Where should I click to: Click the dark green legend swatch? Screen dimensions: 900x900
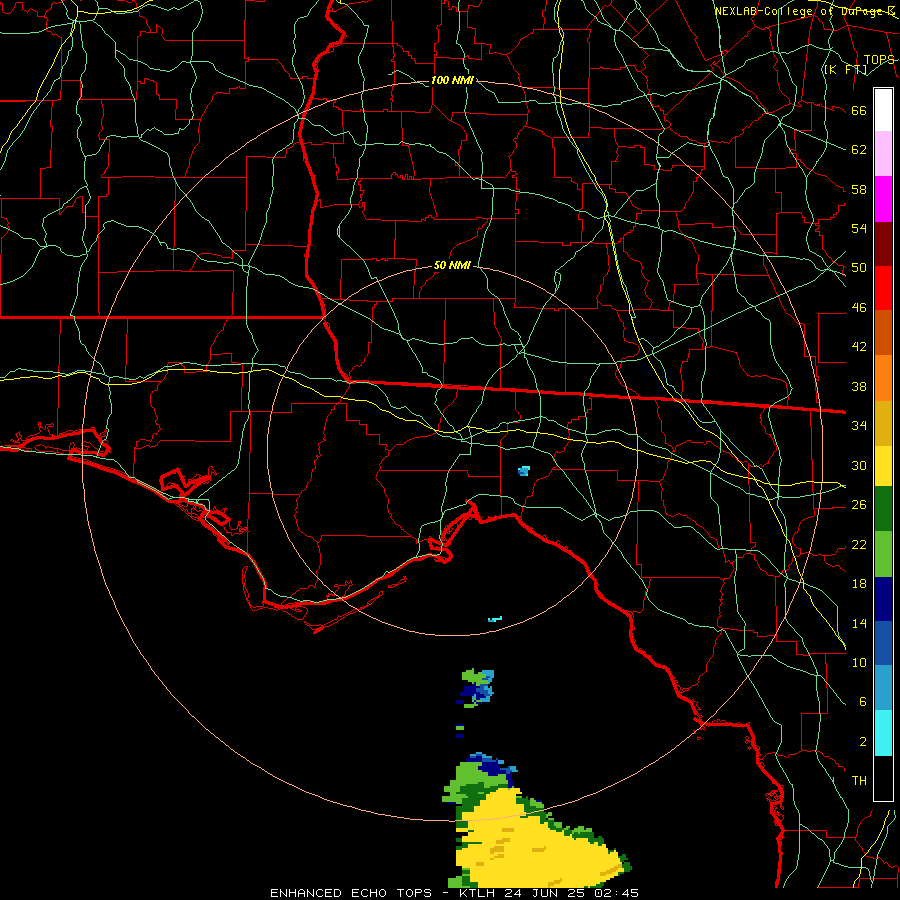[x=883, y=509]
